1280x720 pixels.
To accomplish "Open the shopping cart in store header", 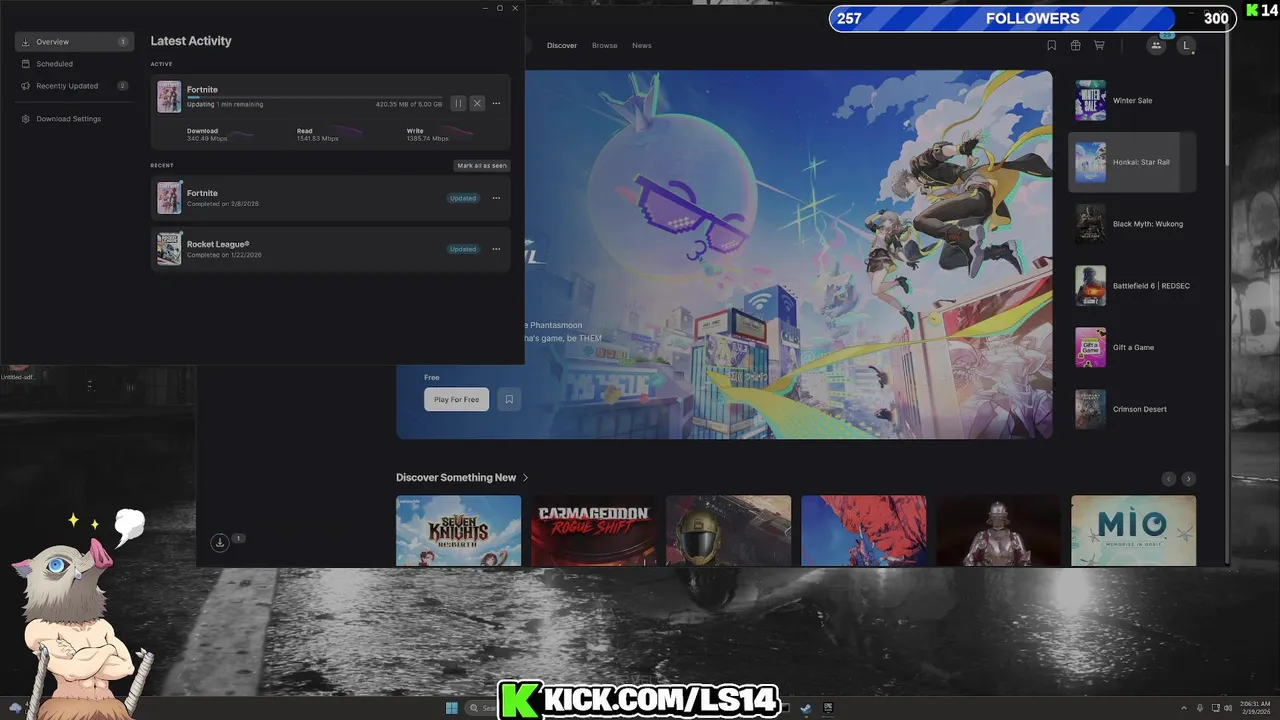I will point(1099,45).
